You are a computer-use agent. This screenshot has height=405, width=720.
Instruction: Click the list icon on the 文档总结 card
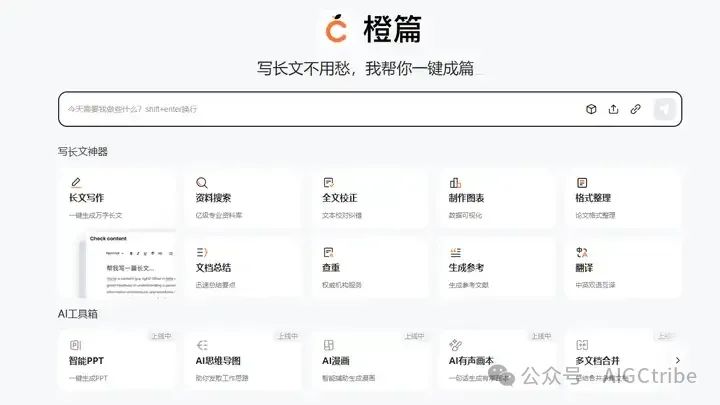(x=202, y=253)
